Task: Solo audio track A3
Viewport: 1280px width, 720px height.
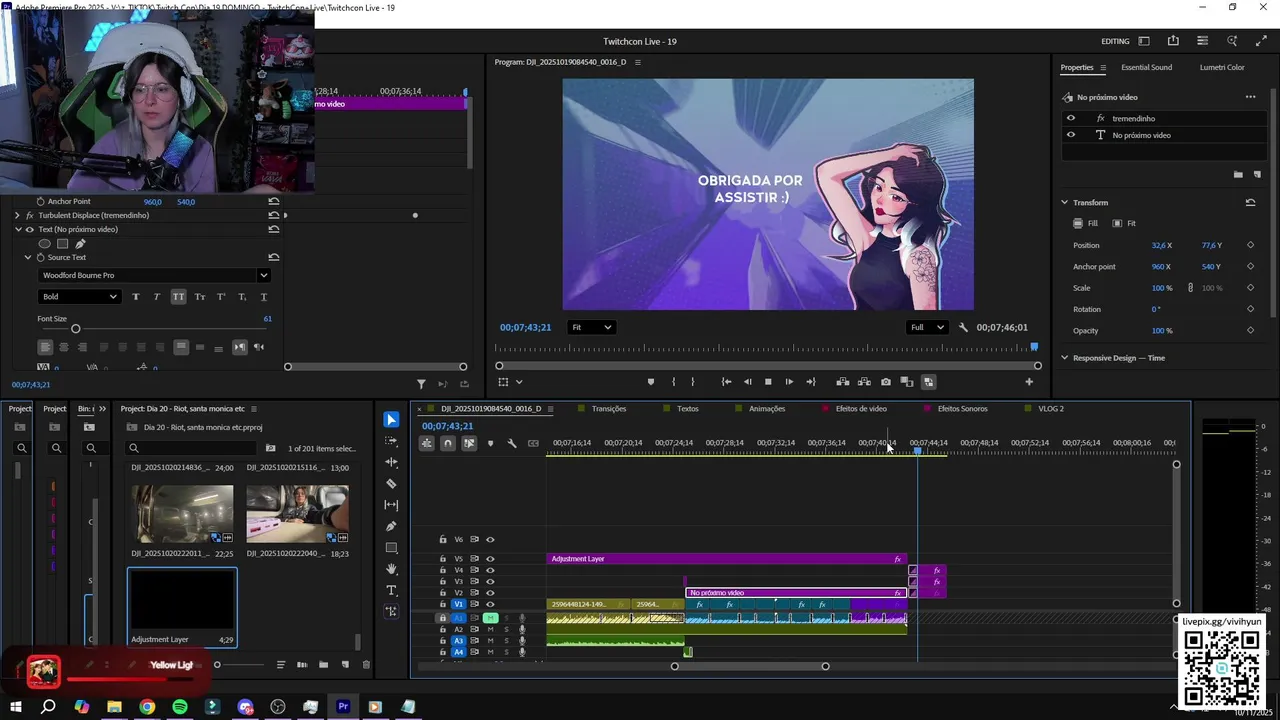Action: click(x=506, y=641)
